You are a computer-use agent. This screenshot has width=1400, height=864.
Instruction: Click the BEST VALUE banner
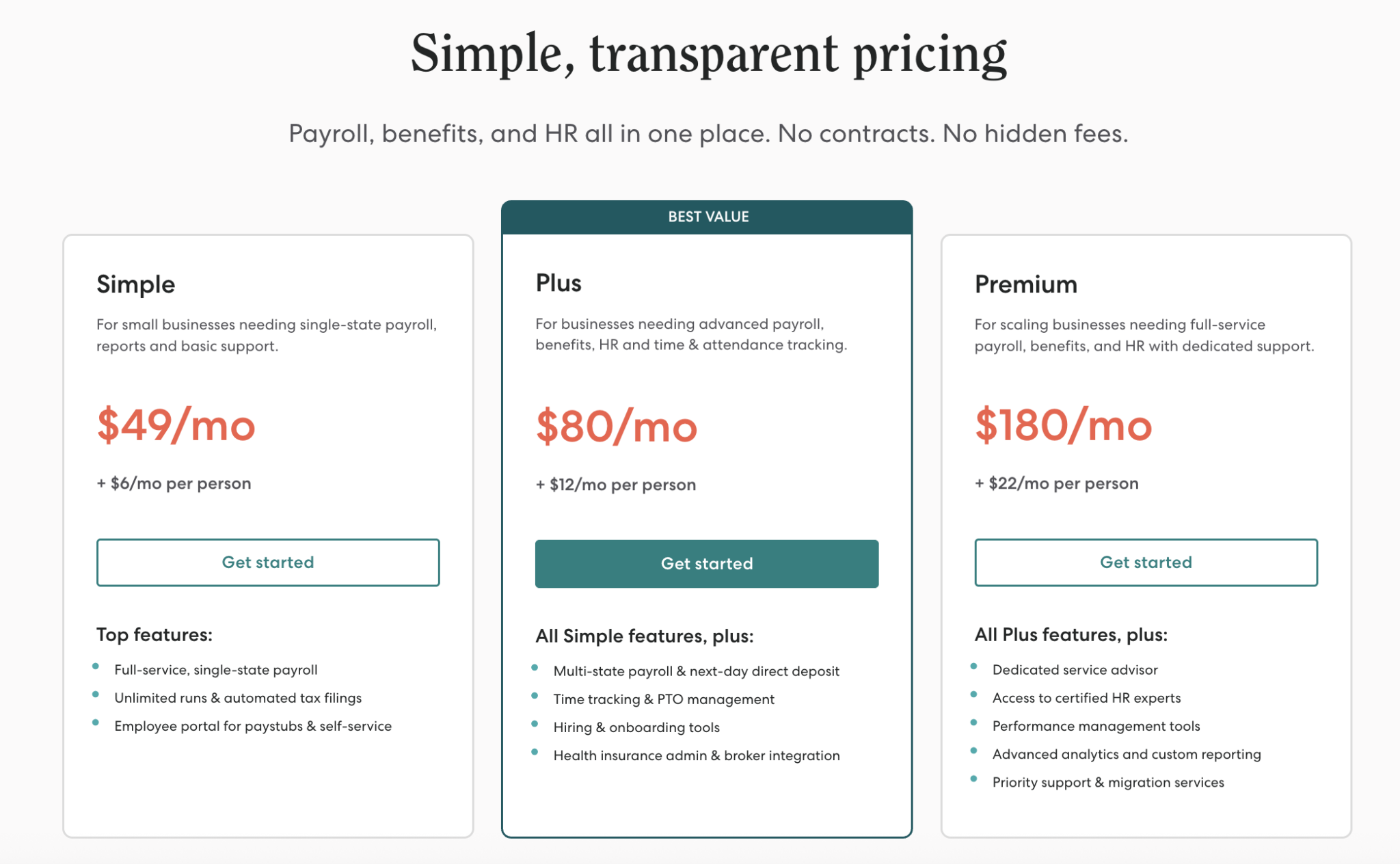coord(708,217)
